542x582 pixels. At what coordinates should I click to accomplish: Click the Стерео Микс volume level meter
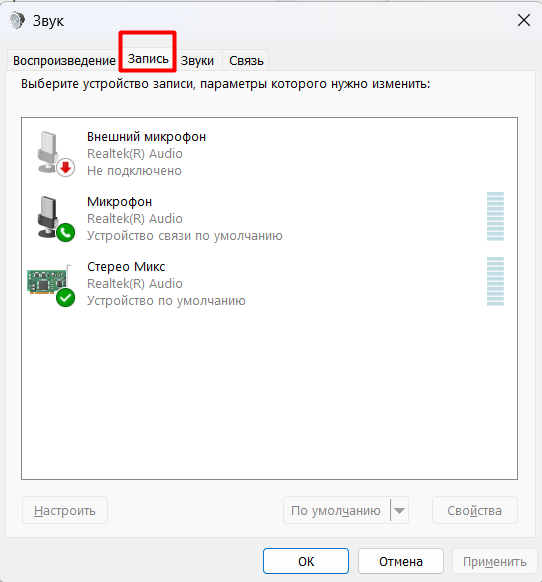(x=495, y=281)
